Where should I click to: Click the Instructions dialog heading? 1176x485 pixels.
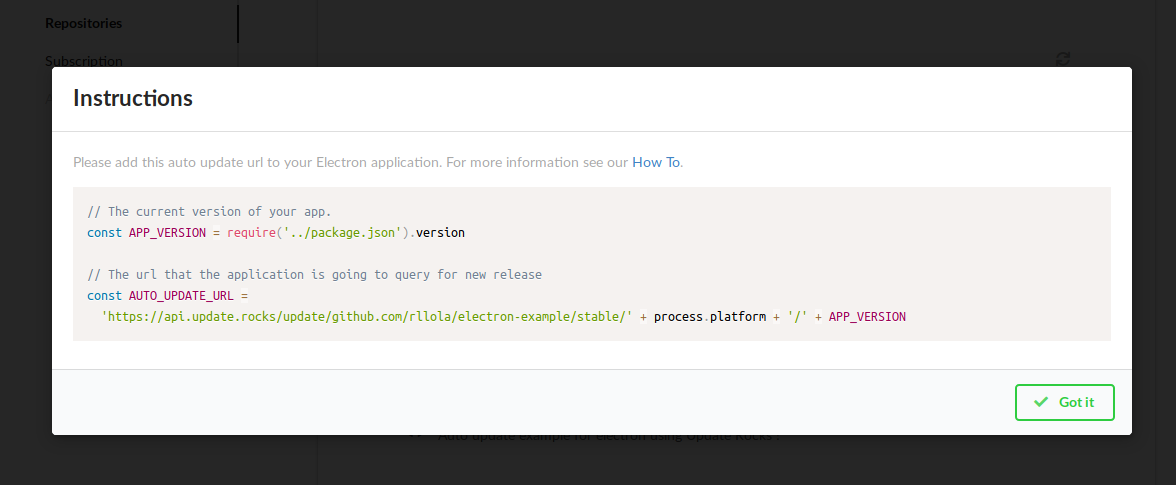click(133, 98)
